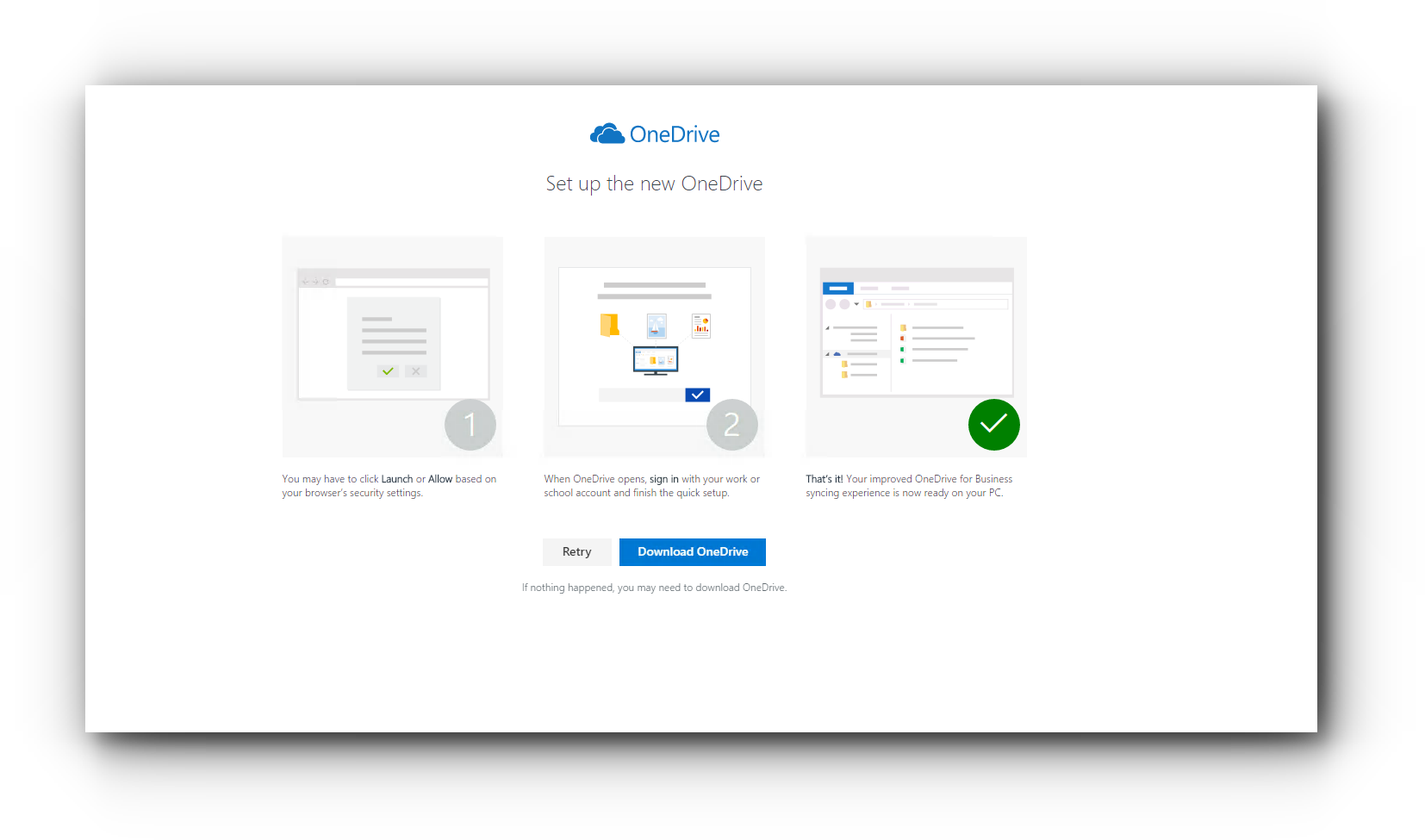Click the "That's it!" description text
1425x840 pixels.
pyautogui.click(x=909, y=486)
